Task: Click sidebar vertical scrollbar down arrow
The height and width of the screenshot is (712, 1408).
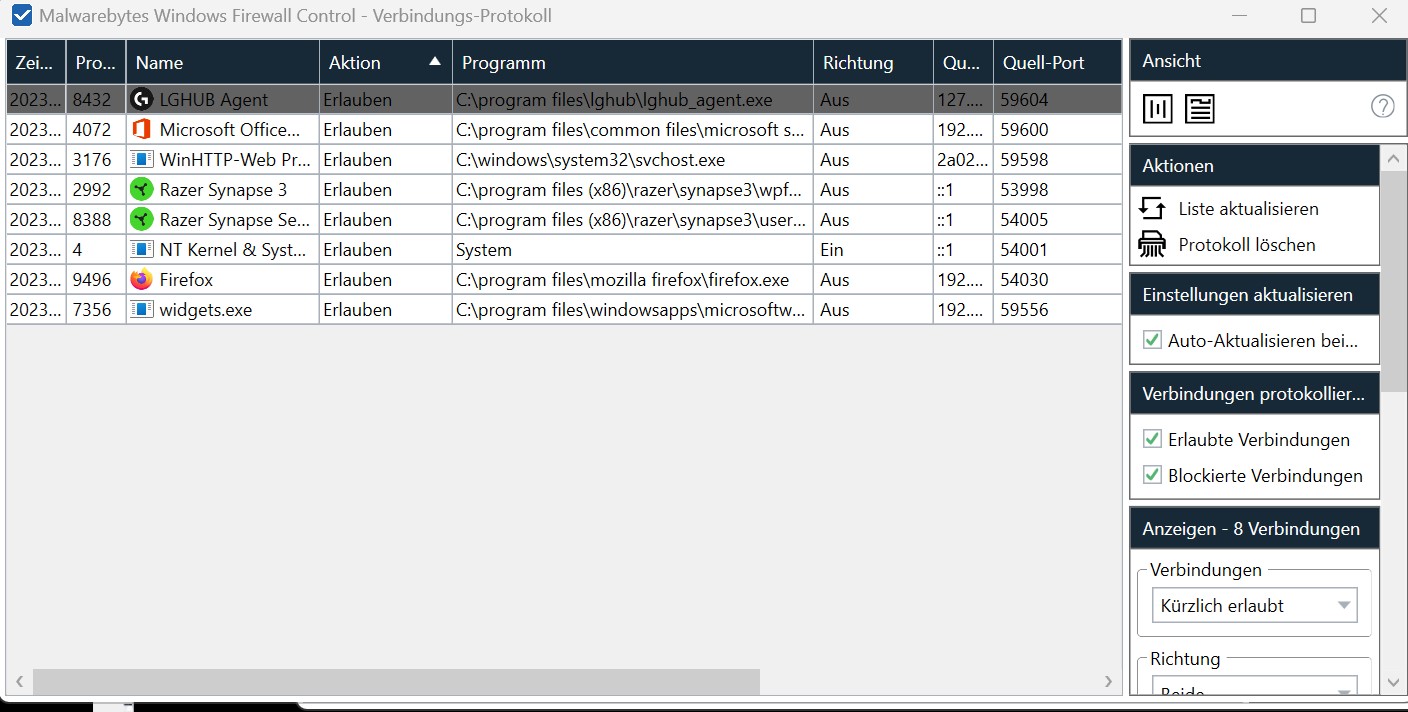Action: (x=1394, y=683)
